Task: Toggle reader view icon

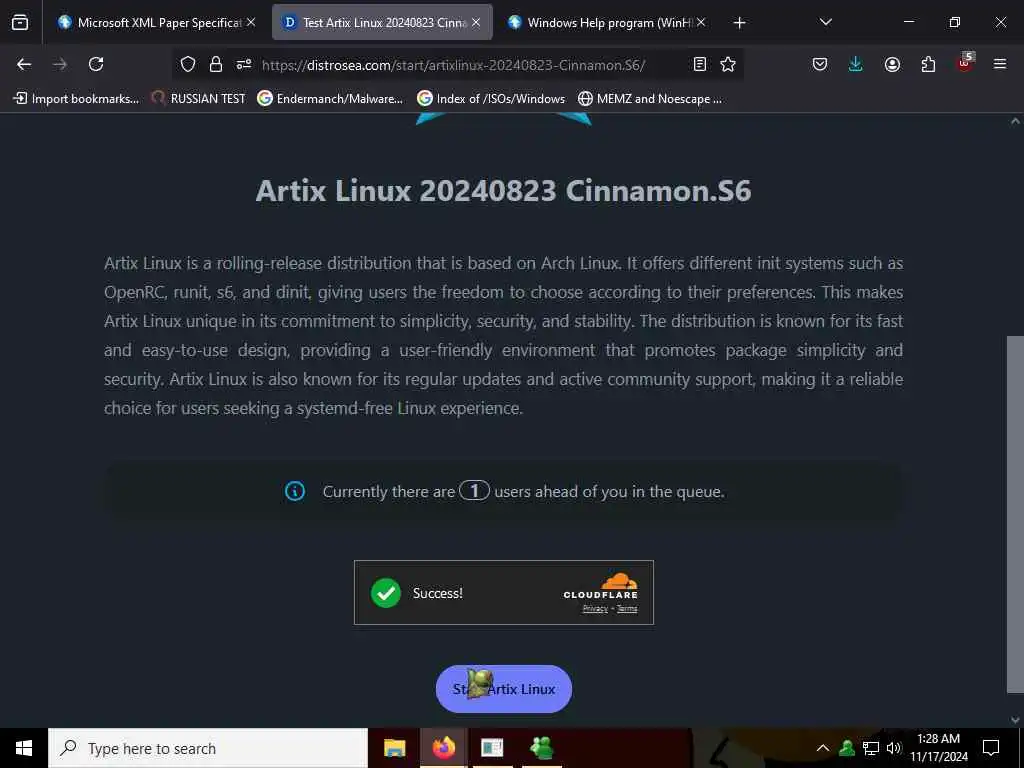Action: (x=699, y=64)
